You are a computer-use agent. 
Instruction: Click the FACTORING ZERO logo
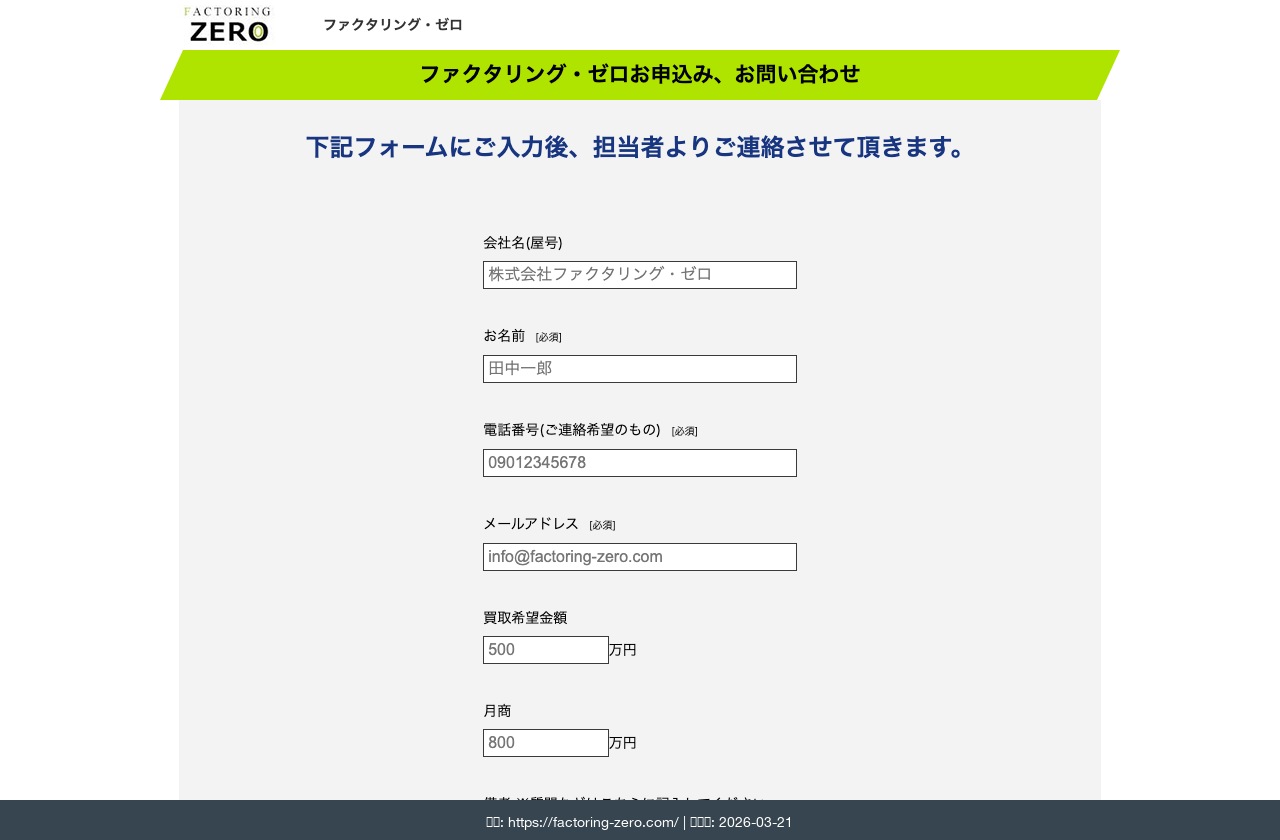(x=226, y=23)
